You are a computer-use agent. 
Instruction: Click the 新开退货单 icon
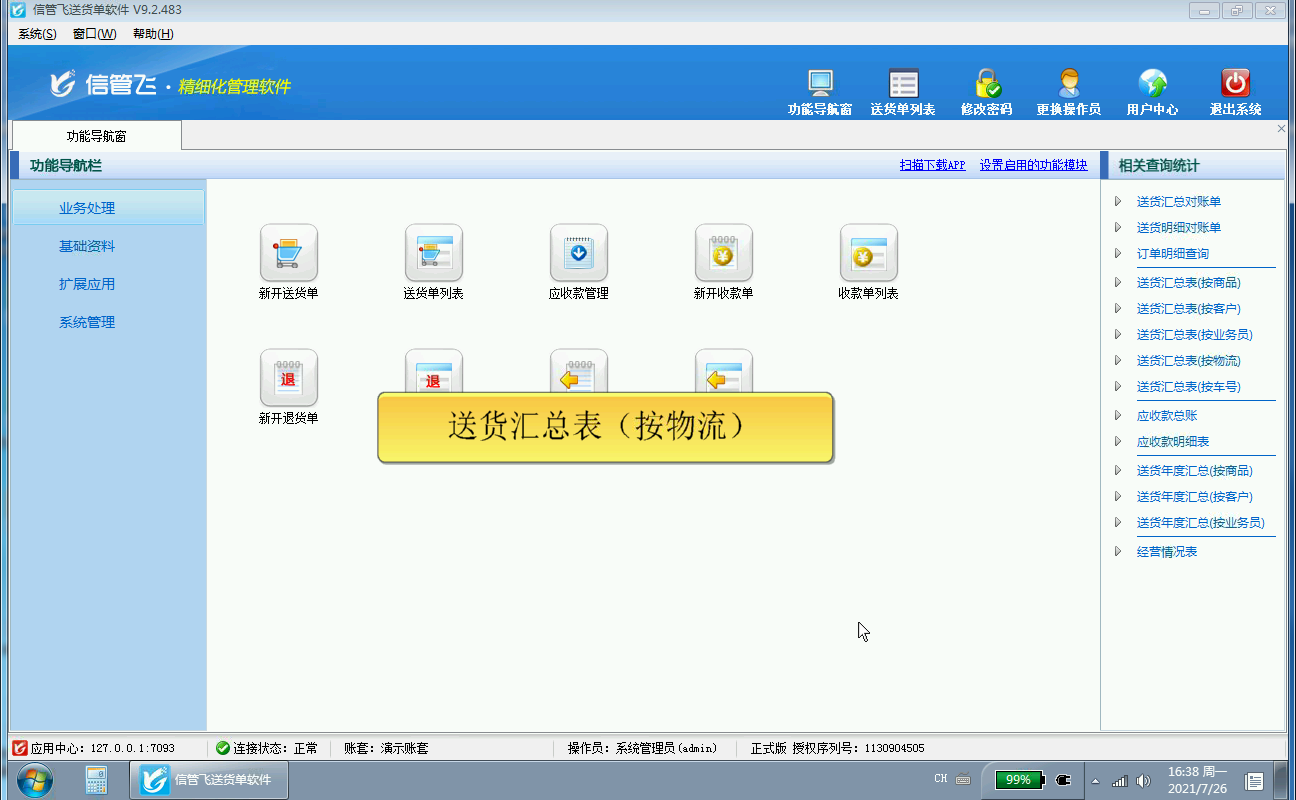tap(288, 378)
